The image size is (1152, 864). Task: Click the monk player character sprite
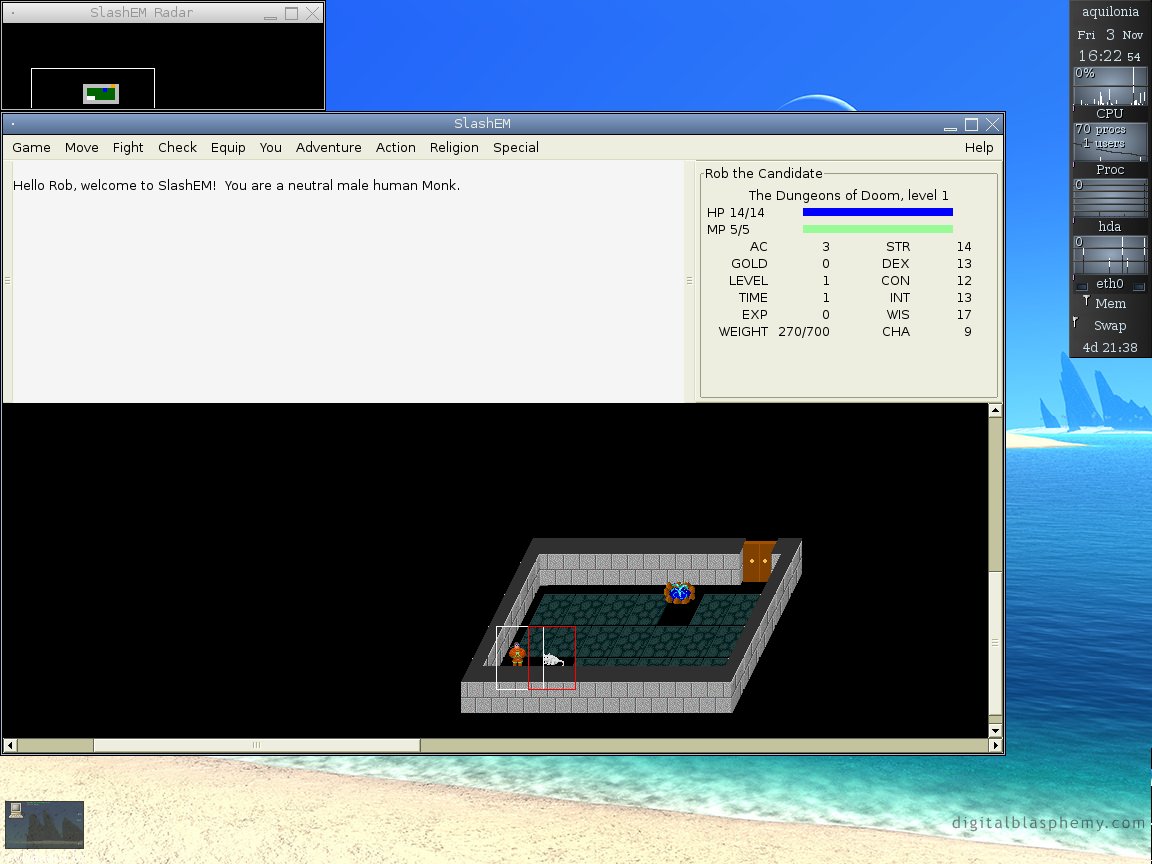pos(516,655)
